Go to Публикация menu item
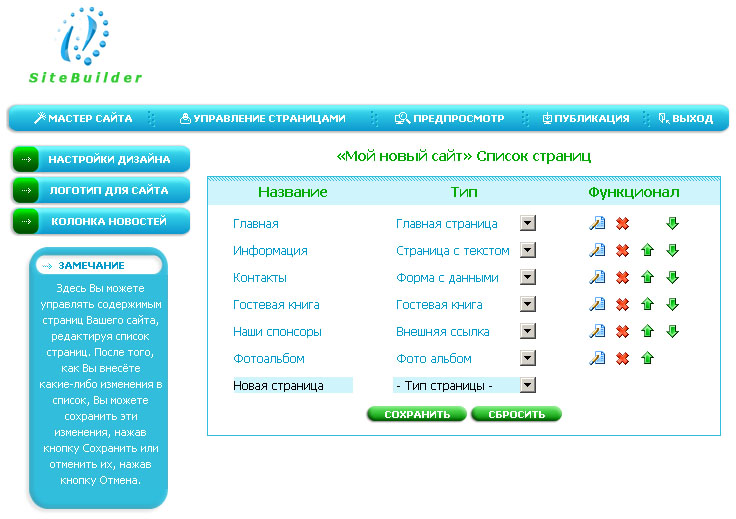The image size is (736, 519). (585, 118)
